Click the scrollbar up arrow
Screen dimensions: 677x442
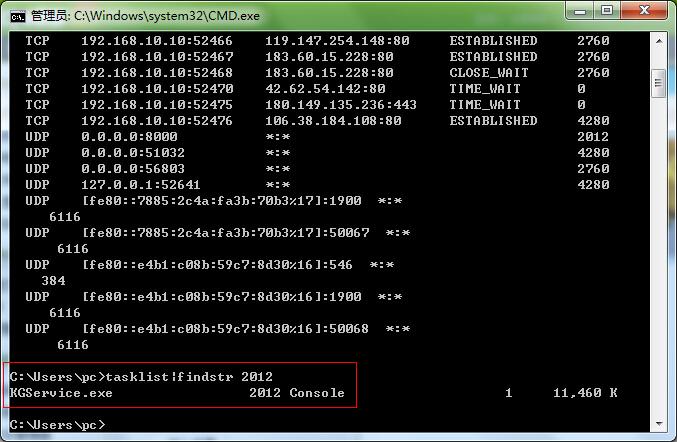pyautogui.click(x=659, y=41)
